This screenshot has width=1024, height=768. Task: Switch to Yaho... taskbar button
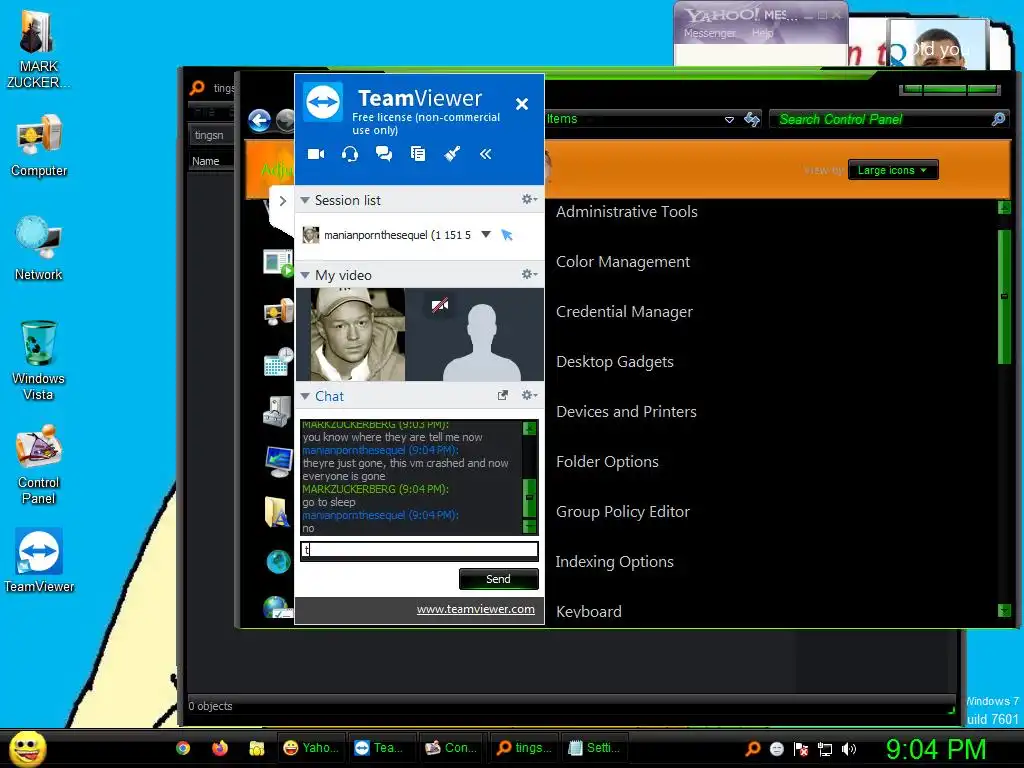[x=312, y=748]
